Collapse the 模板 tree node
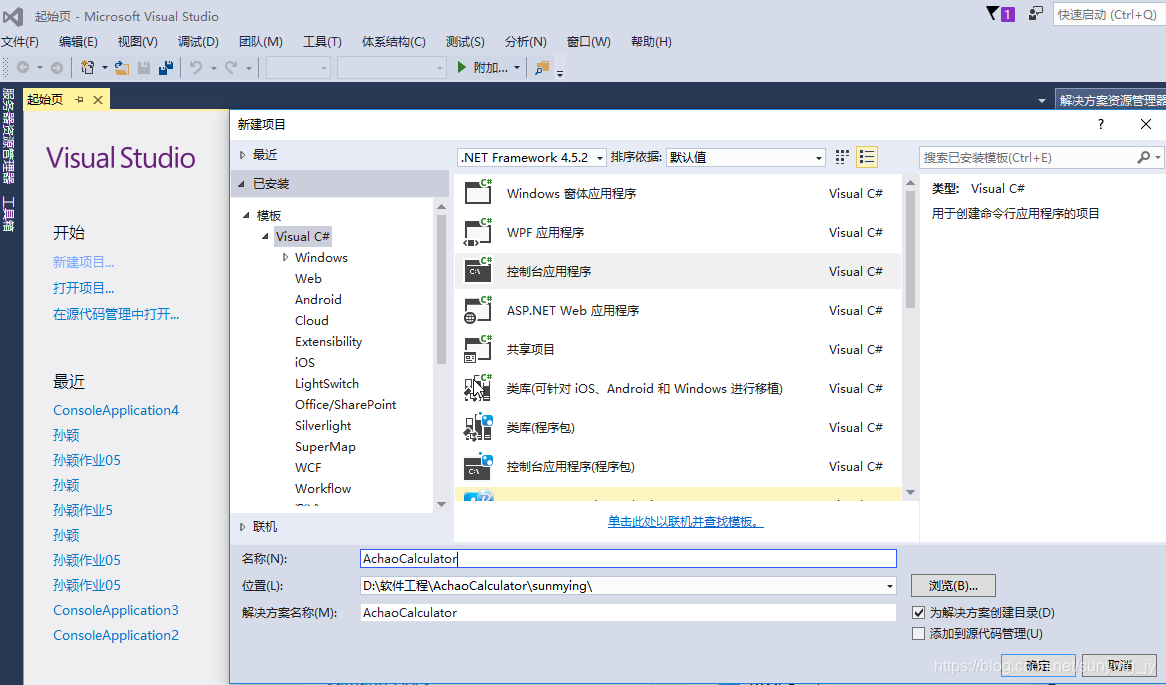This screenshot has height=685, width=1166. click(246, 215)
